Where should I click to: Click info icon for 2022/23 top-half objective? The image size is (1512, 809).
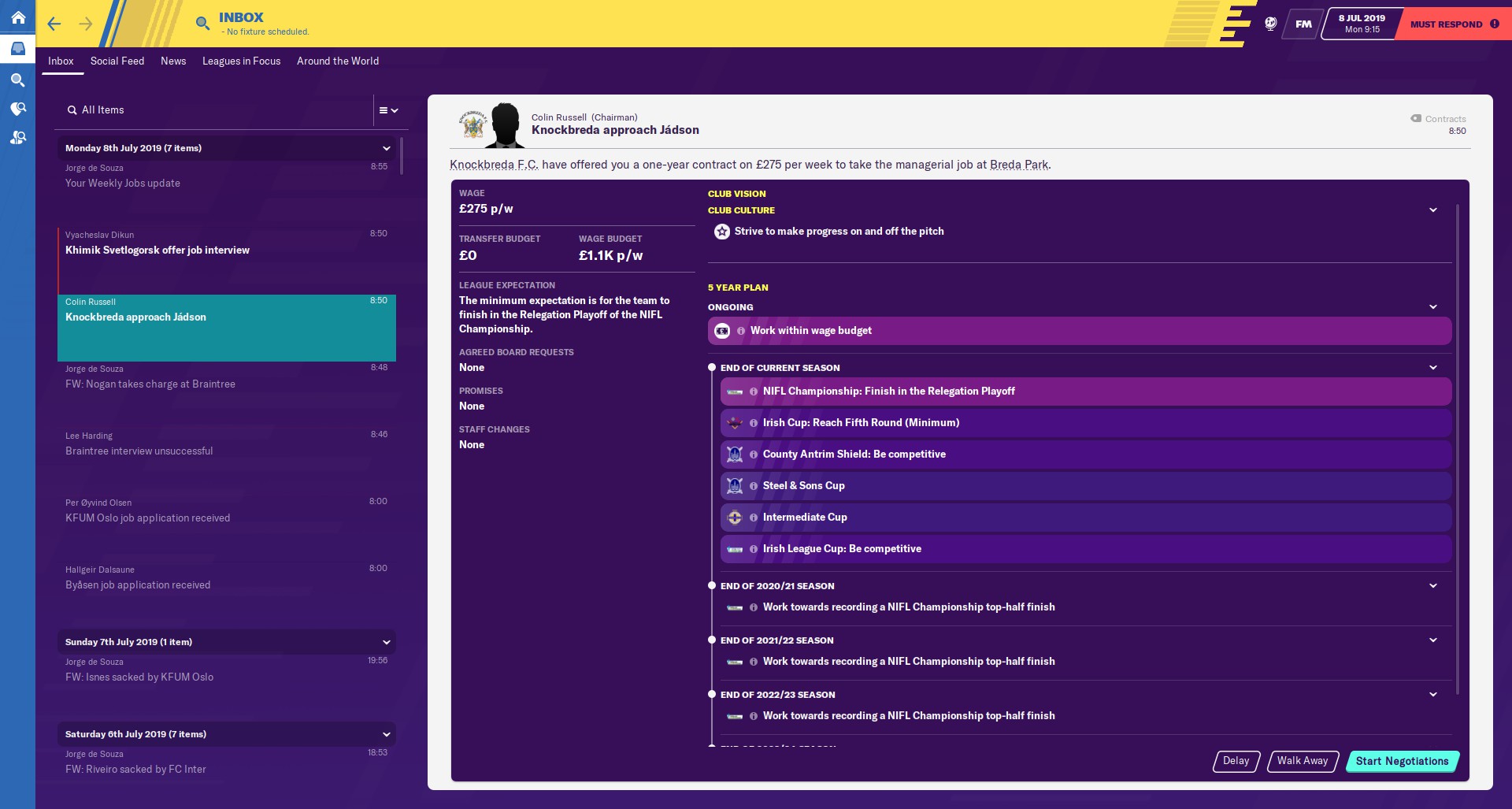click(754, 716)
